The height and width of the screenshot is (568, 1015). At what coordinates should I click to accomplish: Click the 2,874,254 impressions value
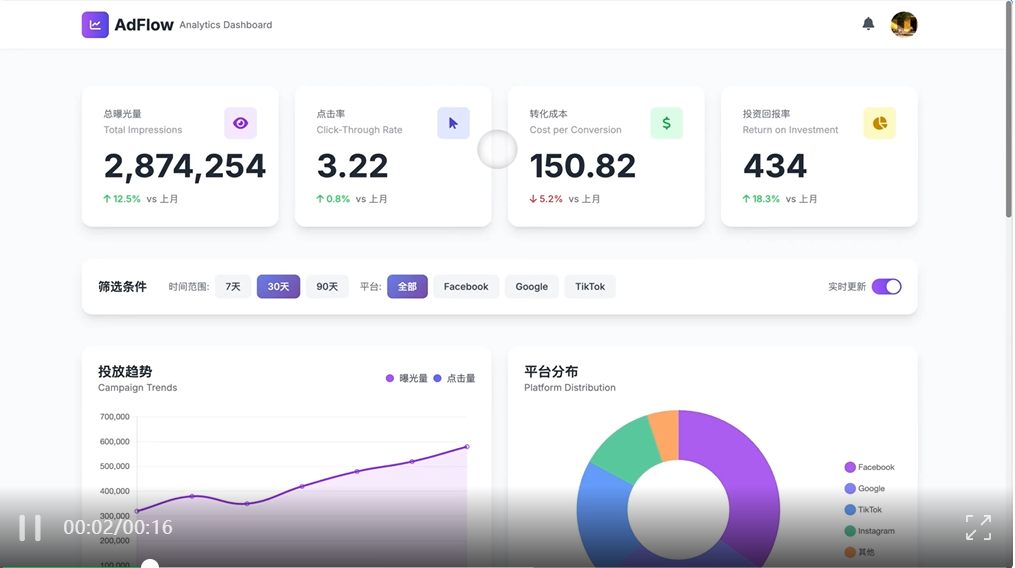[184, 166]
